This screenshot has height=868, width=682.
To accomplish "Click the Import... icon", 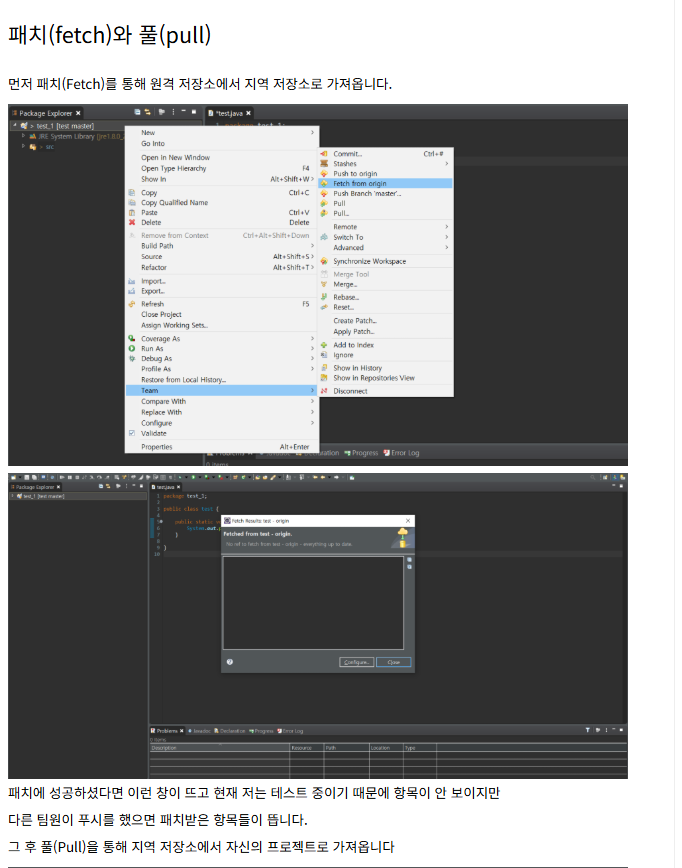I will pos(132,281).
